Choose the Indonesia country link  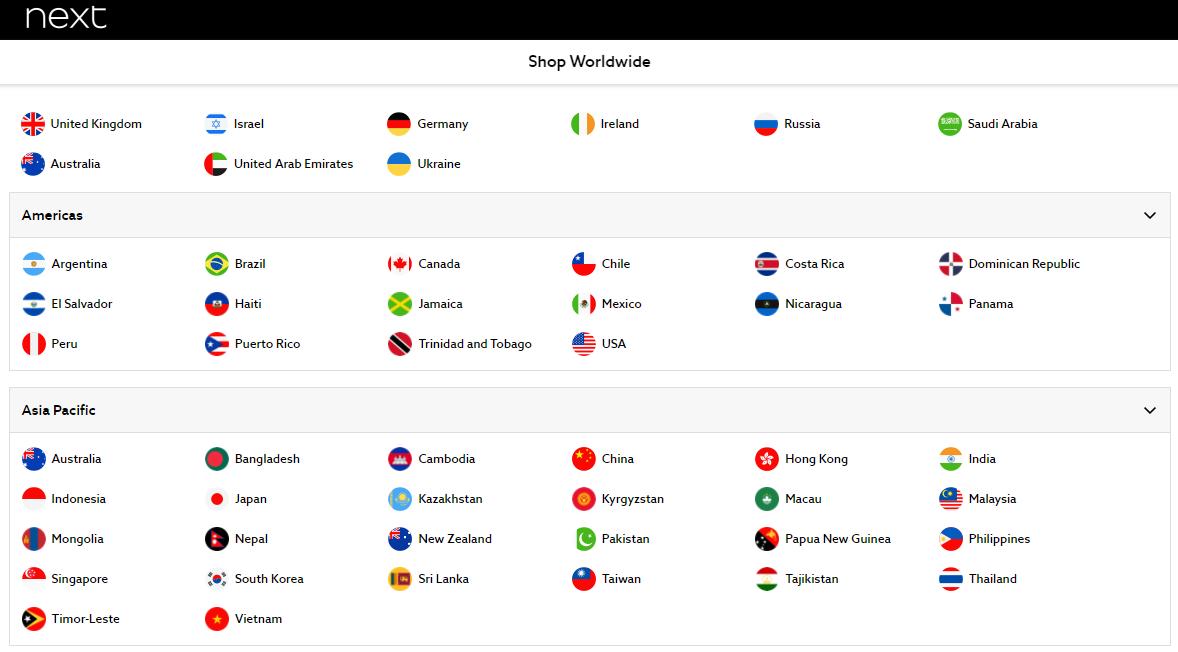64,499
